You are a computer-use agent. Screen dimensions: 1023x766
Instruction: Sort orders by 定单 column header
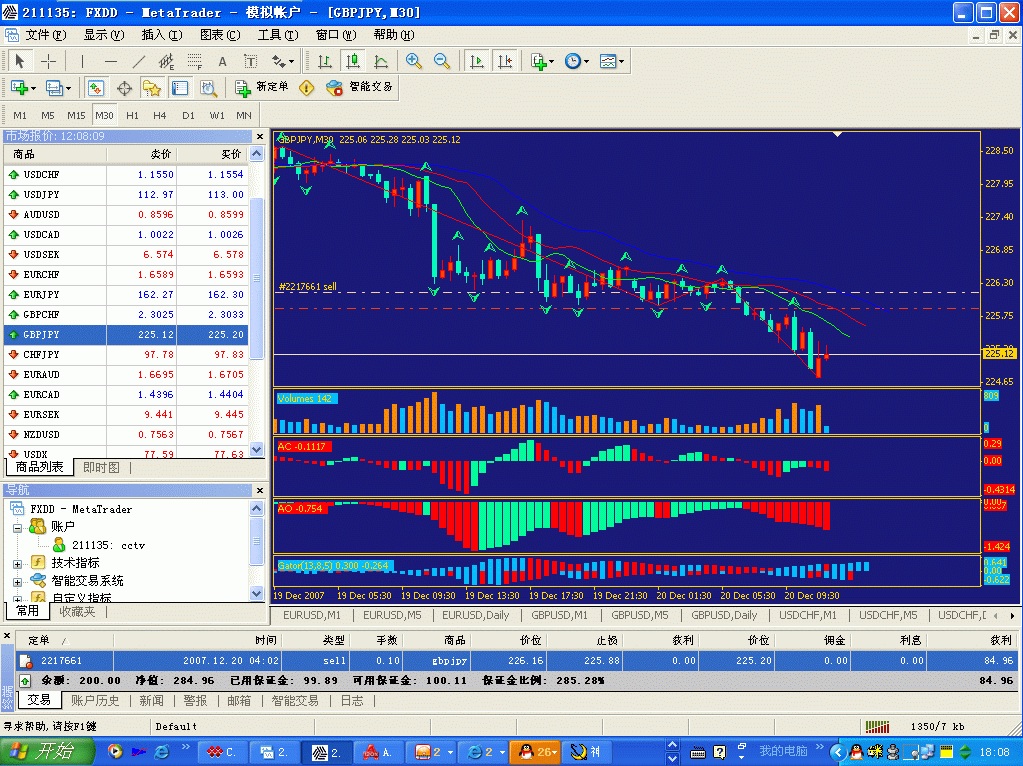click(63, 641)
